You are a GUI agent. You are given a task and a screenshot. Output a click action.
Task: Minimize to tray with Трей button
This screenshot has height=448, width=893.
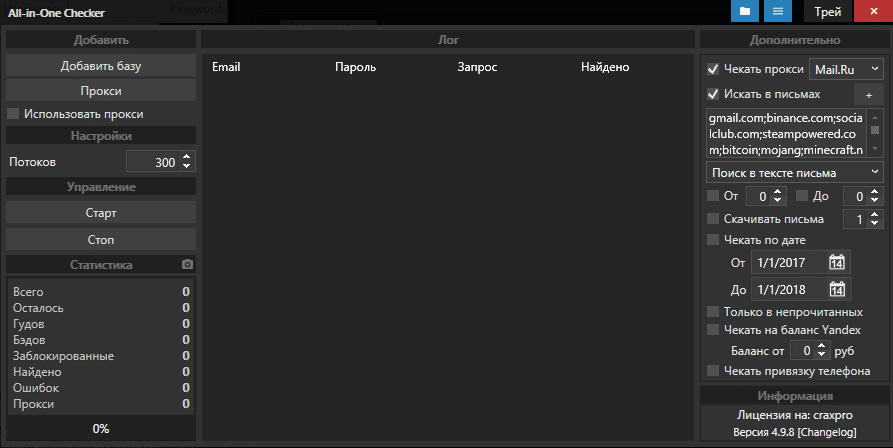tap(828, 11)
